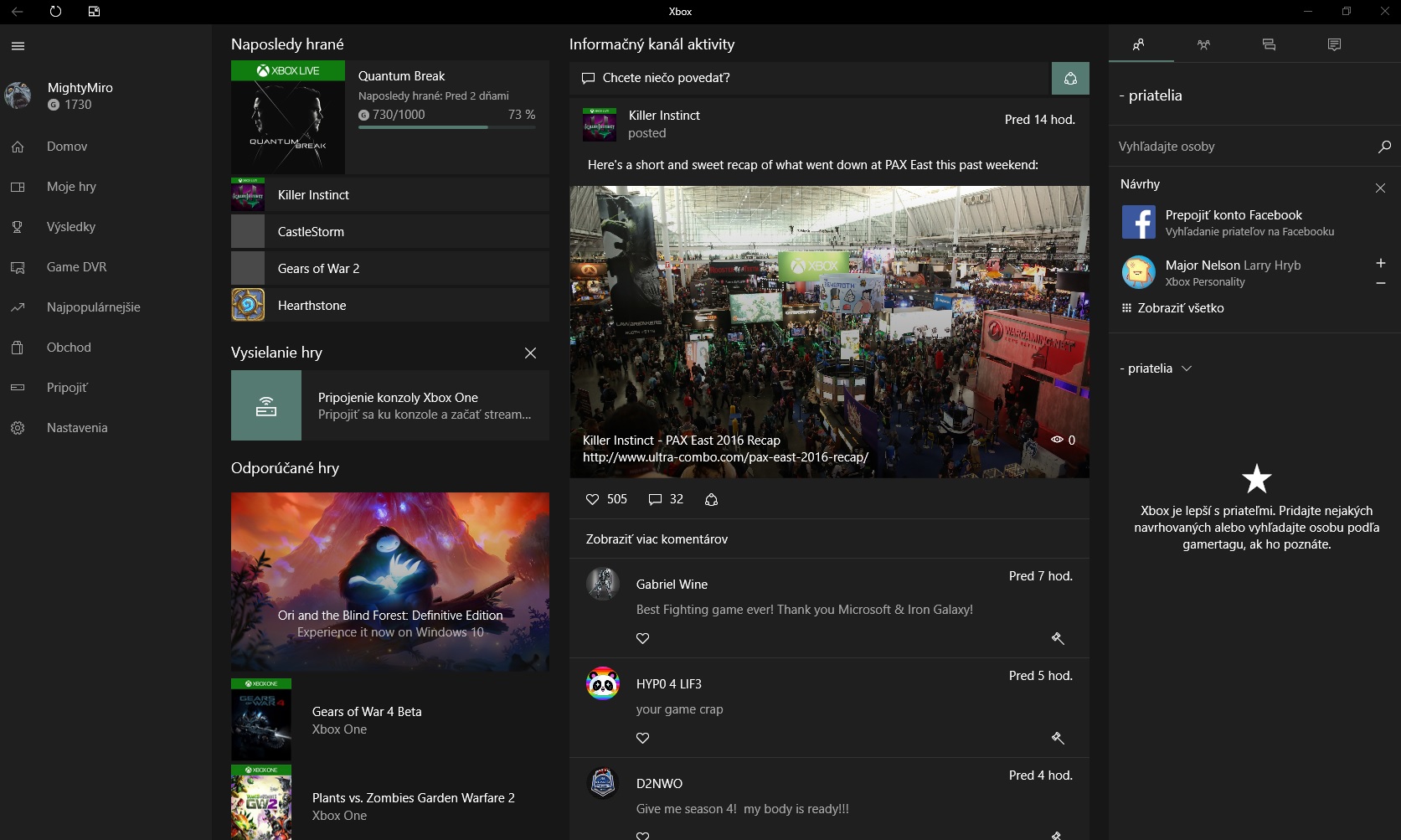The image size is (1401, 840).
Task: Click the compact window mode icon
Action: coord(94,12)
